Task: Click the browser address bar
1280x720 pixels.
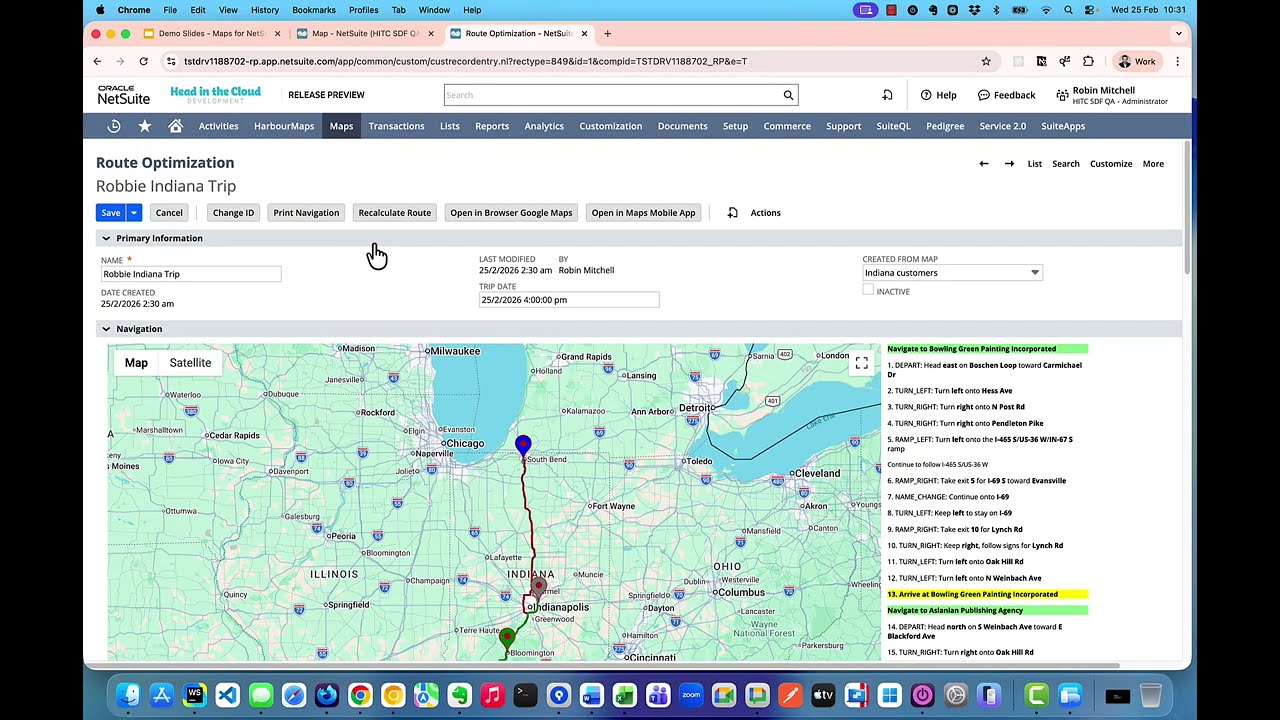Action: point(575,61)
